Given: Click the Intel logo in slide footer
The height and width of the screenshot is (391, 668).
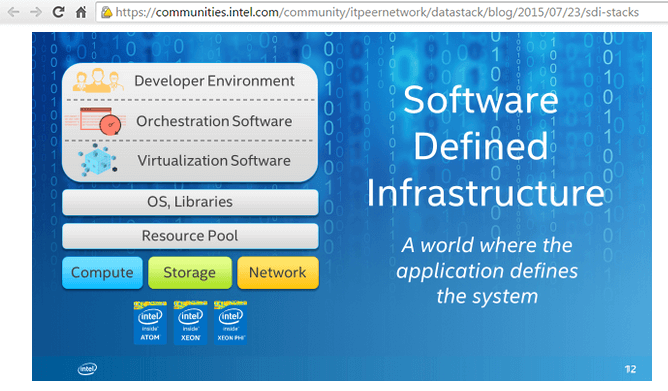Looking at the screenshot, I should pyautogui.click(x=87, y=369).
